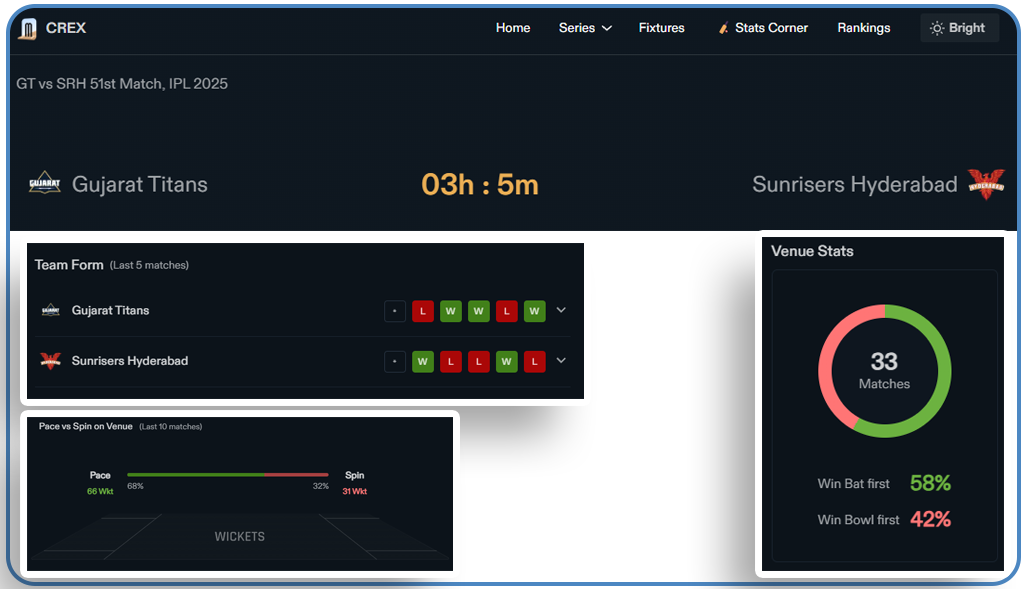Toggle the Bright theme mode
Viewport: 1026px width, 589px height.
pos(958,28)
